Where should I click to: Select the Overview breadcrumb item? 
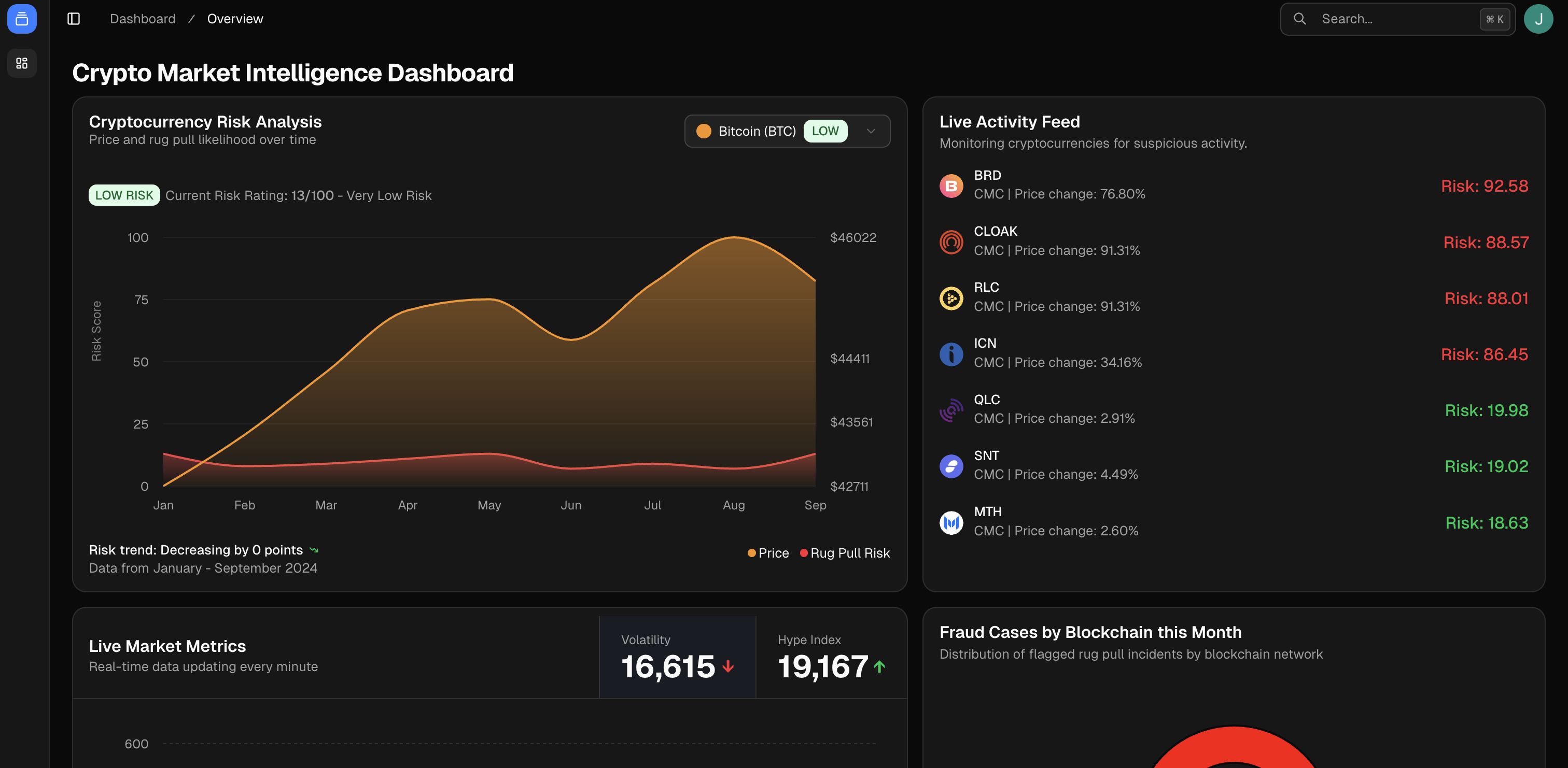tap(235, 19)
